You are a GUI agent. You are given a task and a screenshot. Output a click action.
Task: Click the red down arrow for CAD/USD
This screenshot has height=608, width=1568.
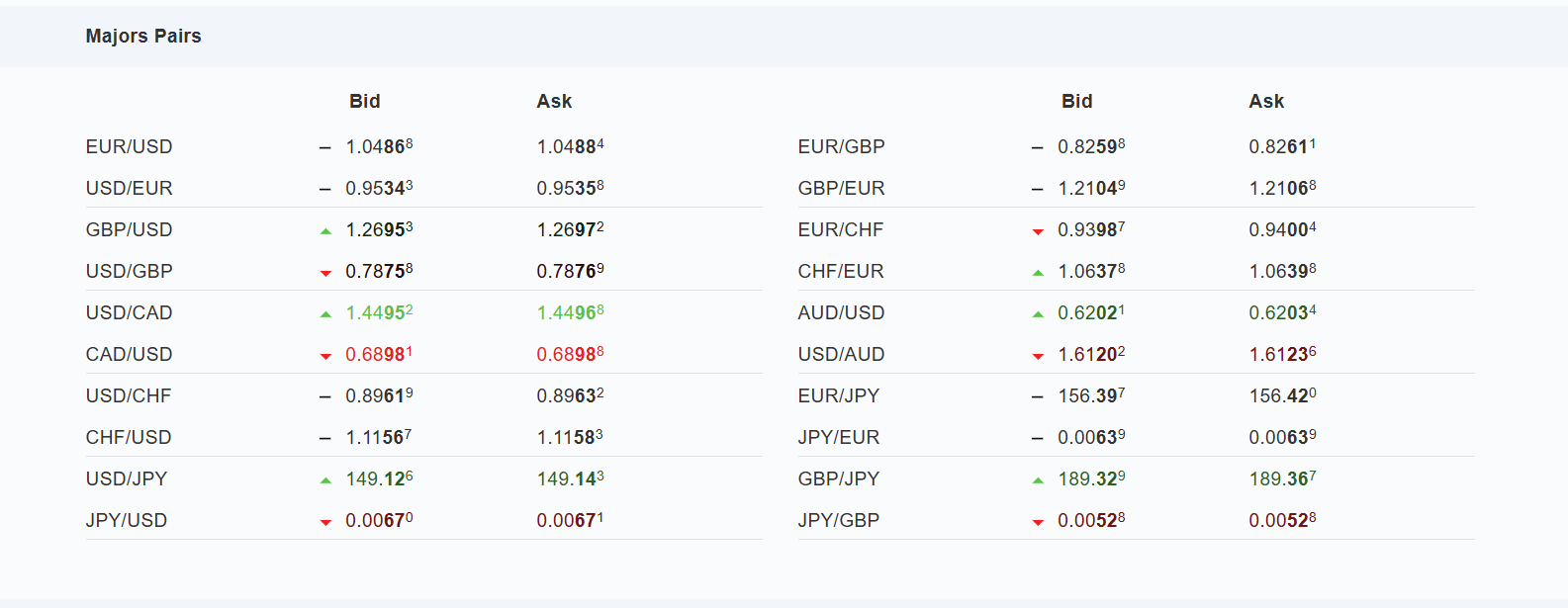(325, 356)
